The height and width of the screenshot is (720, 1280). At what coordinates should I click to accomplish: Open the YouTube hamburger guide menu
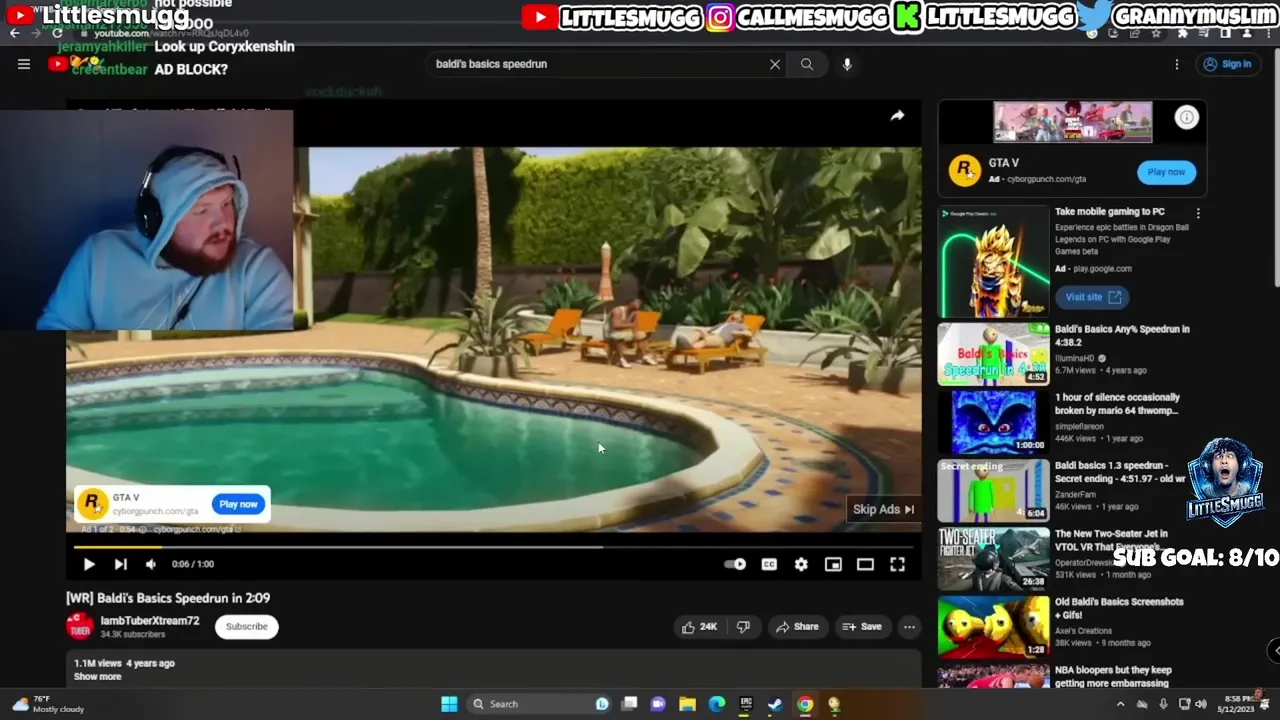pos(24,64)
